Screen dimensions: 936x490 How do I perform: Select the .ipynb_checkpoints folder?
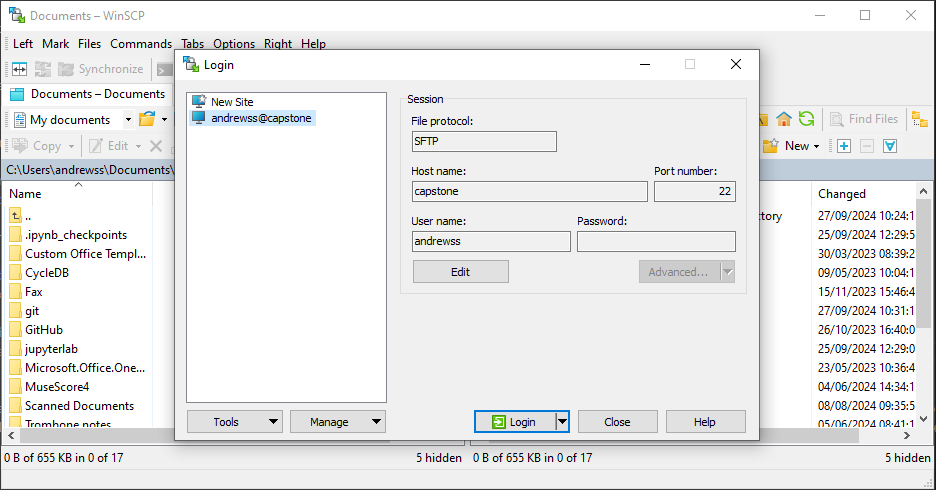(x=68, y=235)
